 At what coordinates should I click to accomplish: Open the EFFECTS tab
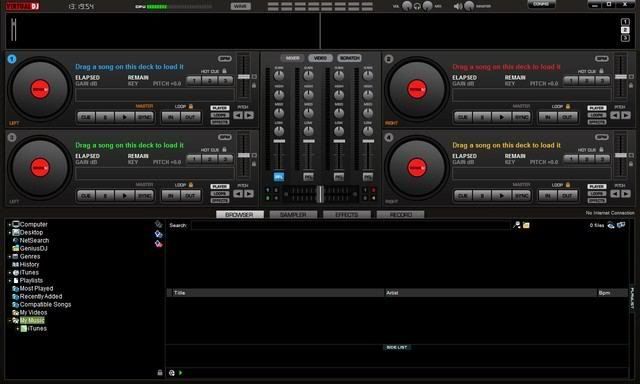coord(347,215)
